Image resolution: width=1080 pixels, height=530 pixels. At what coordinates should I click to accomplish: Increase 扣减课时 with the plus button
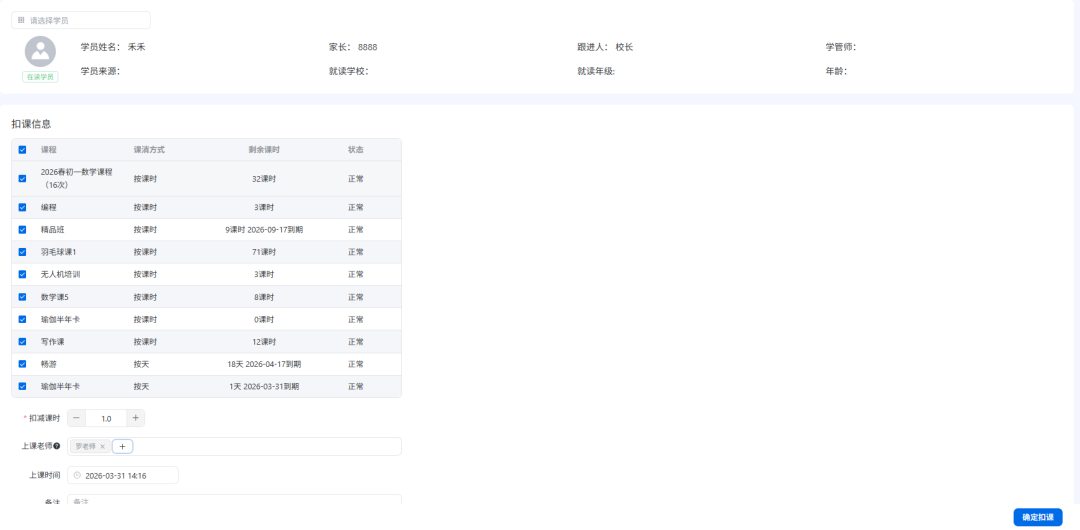coord(136,418)
